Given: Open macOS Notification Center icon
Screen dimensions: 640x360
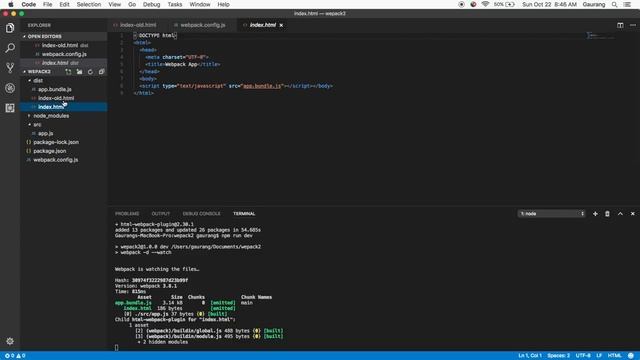Looking at the screenshot, I should 627,4.
